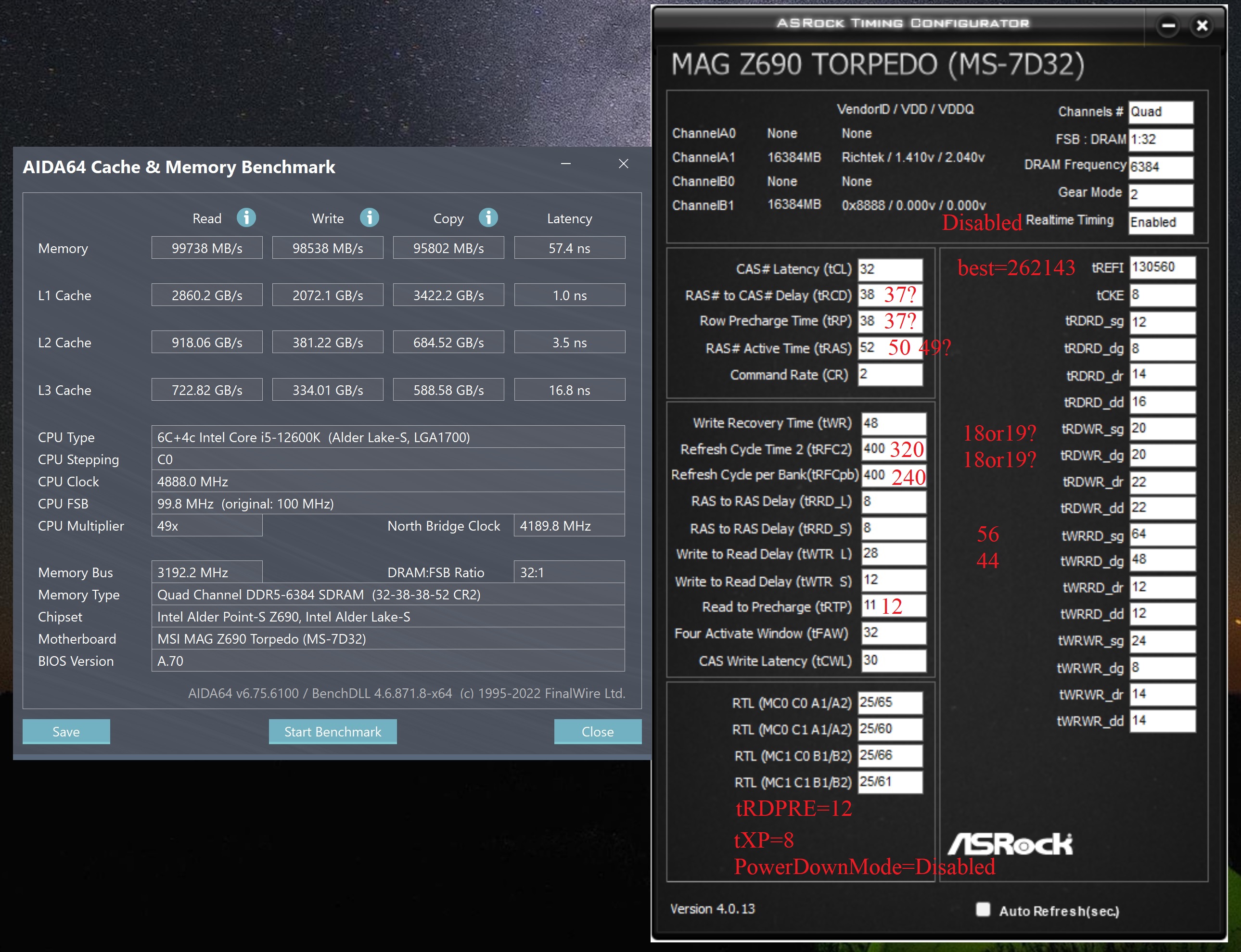Click the Realtime Timing Enabled field
The width and height of the screenshot is (1241, 952).
[x=1161, y=222]
